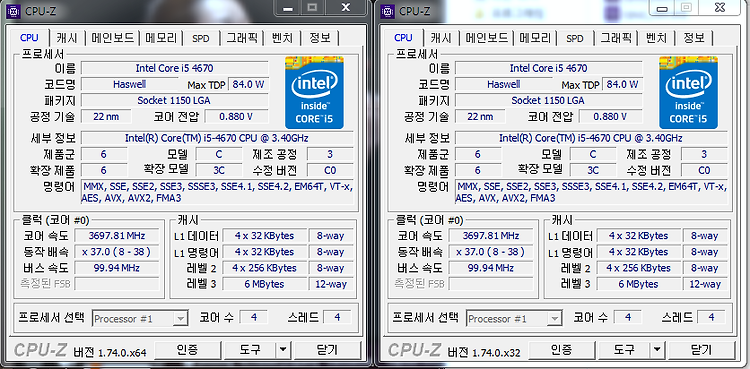
Task: Click 코어 수 value 4 in left window
Action: [x=254, y=317]
